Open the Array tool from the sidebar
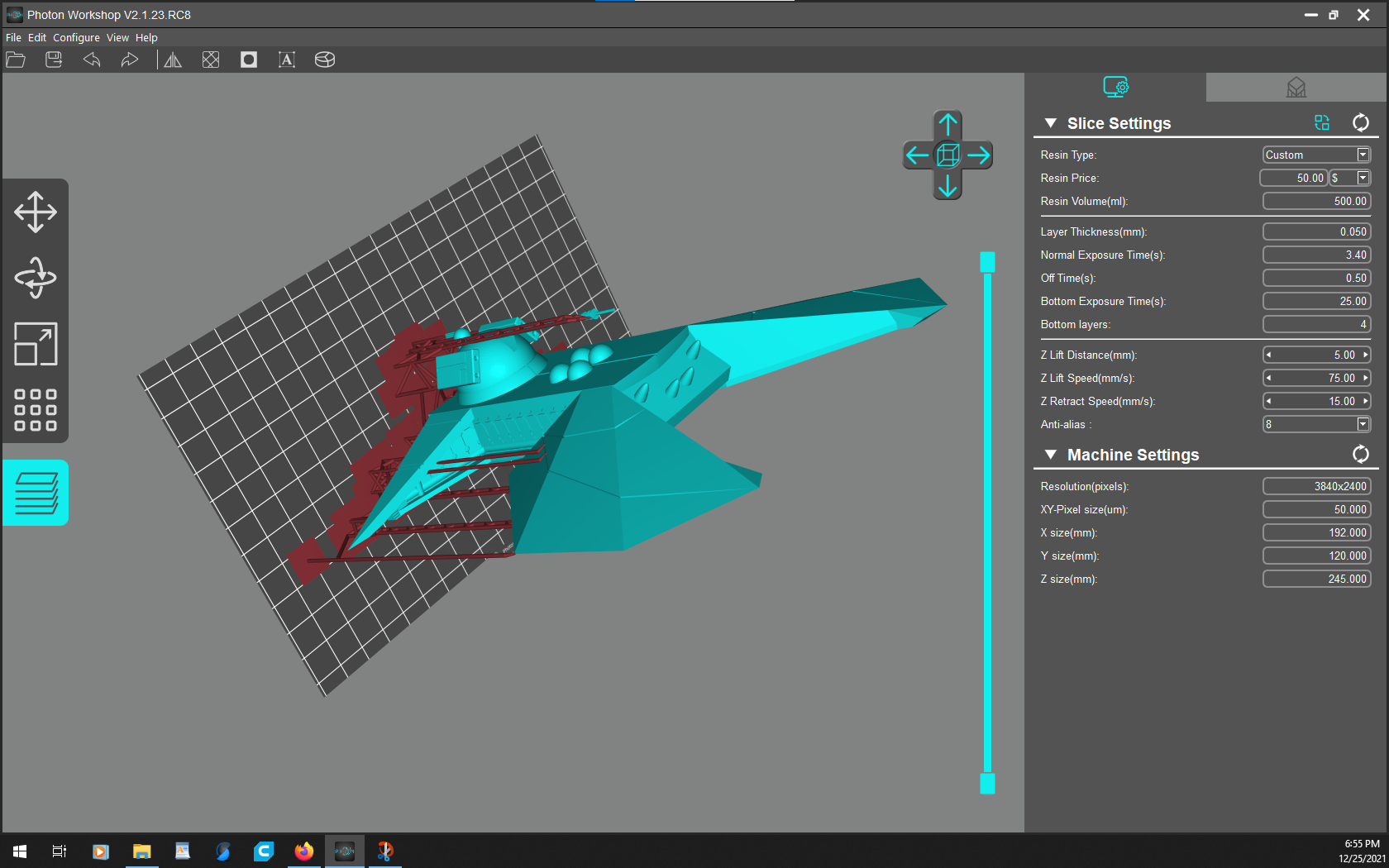 point(35,411)
